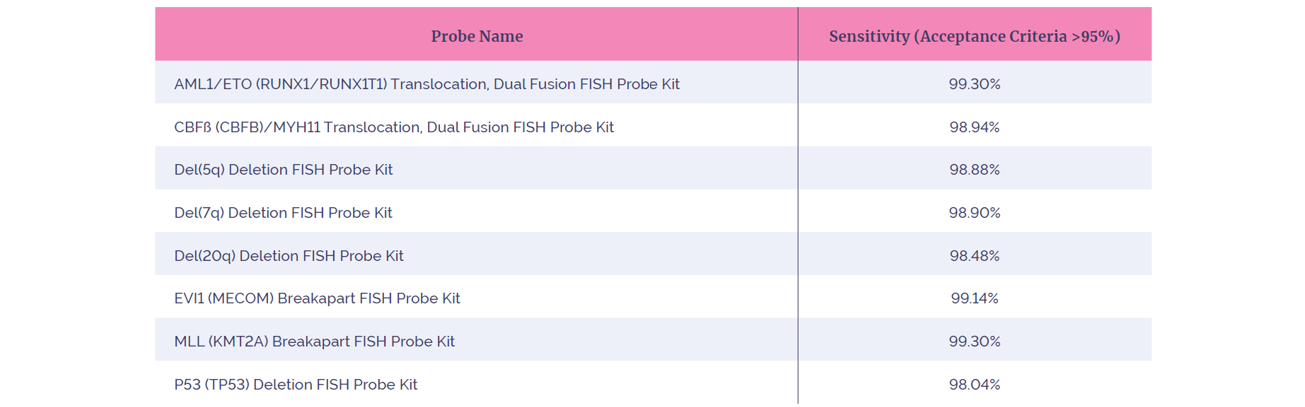1305x407 pixels.
Task: Click the pink table header bar
Action: 653,34
